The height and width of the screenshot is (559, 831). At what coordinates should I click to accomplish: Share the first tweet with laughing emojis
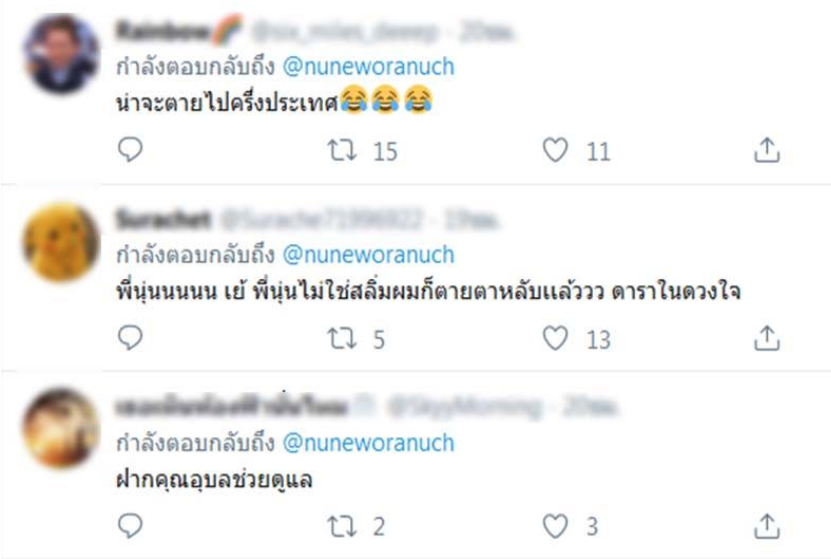[766, 150]
